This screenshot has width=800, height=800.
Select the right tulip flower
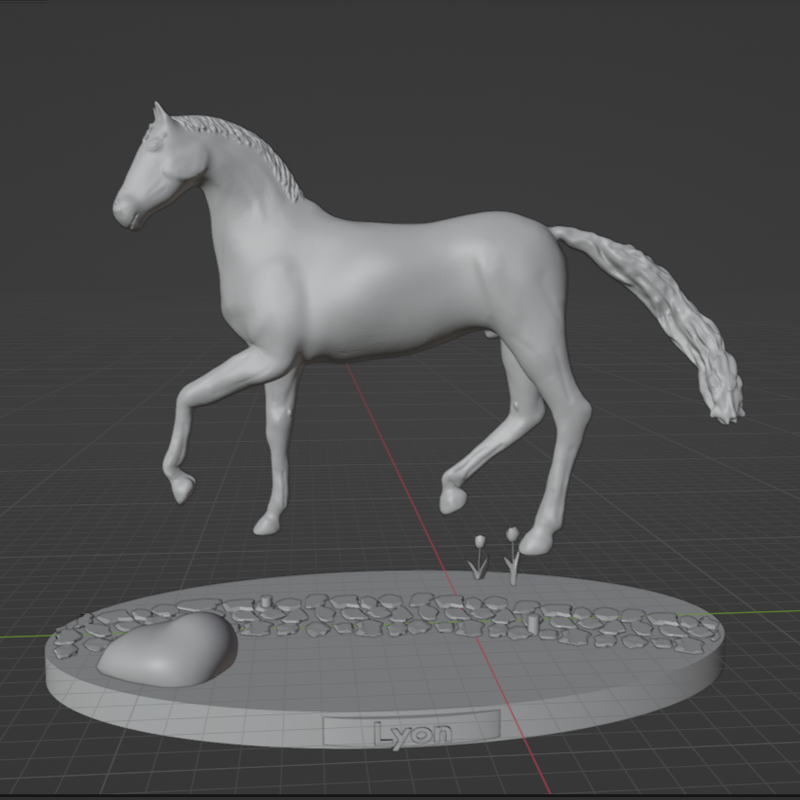513,556
